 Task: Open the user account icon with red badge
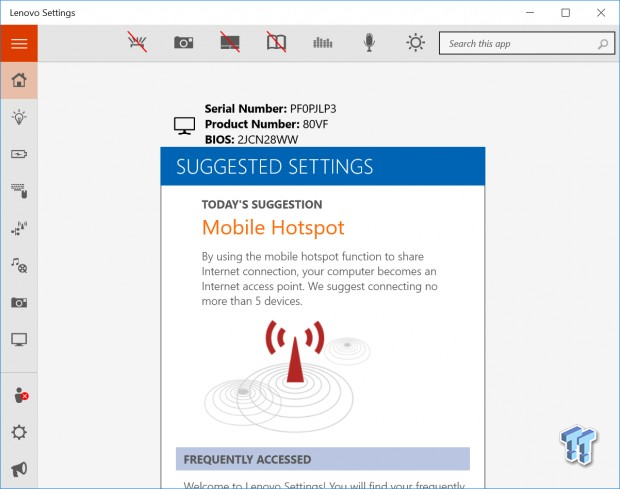(x=20, y=395)
